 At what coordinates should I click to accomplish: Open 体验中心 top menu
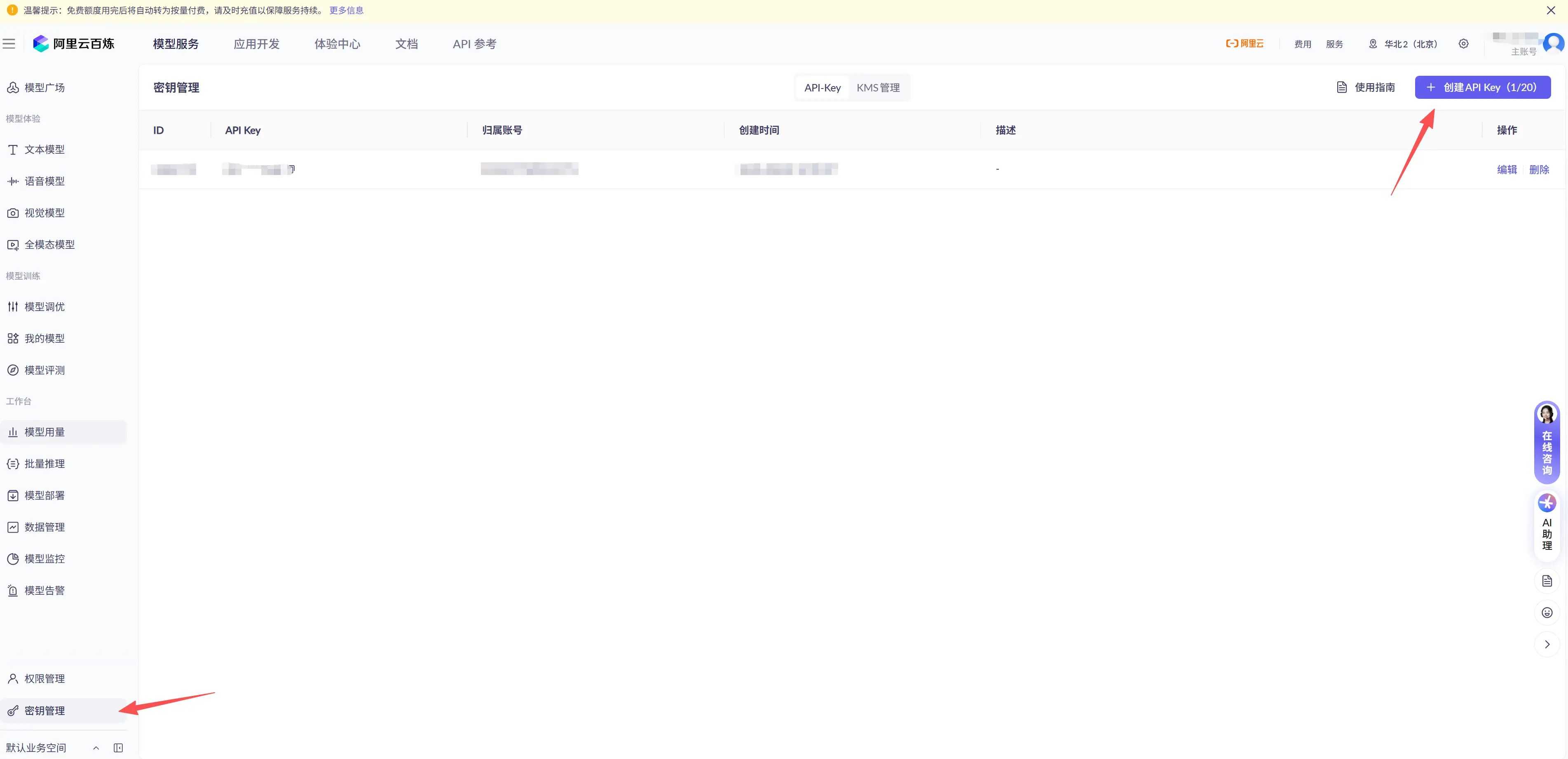(337, 44)
